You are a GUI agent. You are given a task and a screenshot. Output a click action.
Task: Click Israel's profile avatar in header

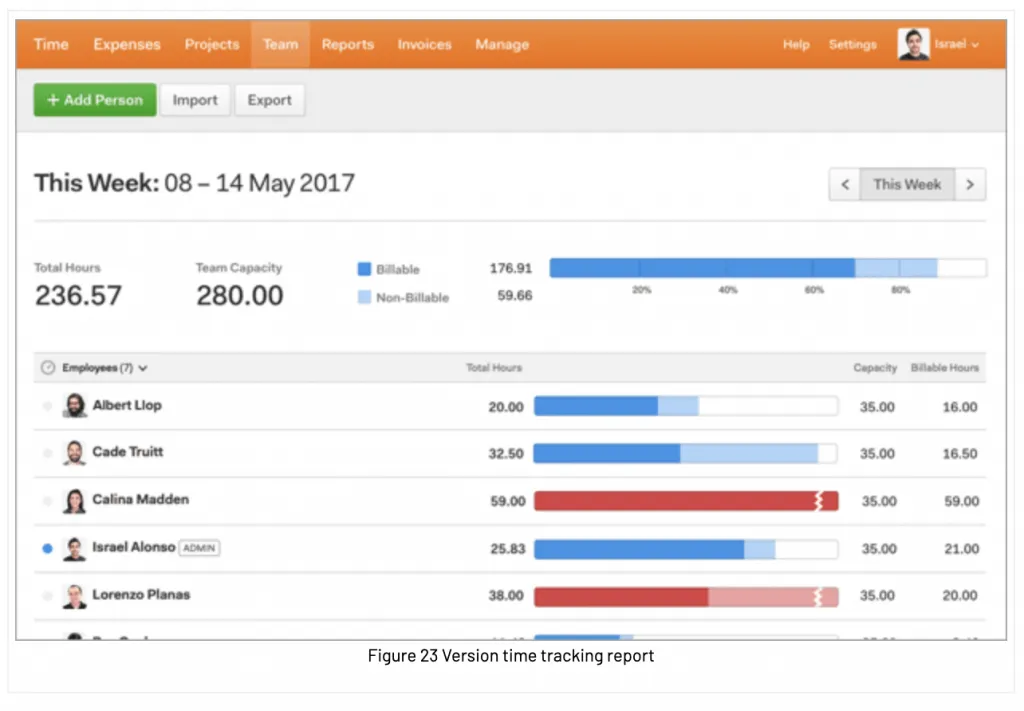(913, 44)
